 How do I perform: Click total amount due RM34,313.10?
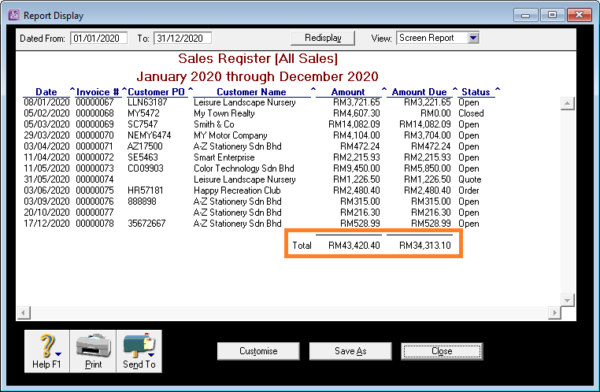pos(425,245)
